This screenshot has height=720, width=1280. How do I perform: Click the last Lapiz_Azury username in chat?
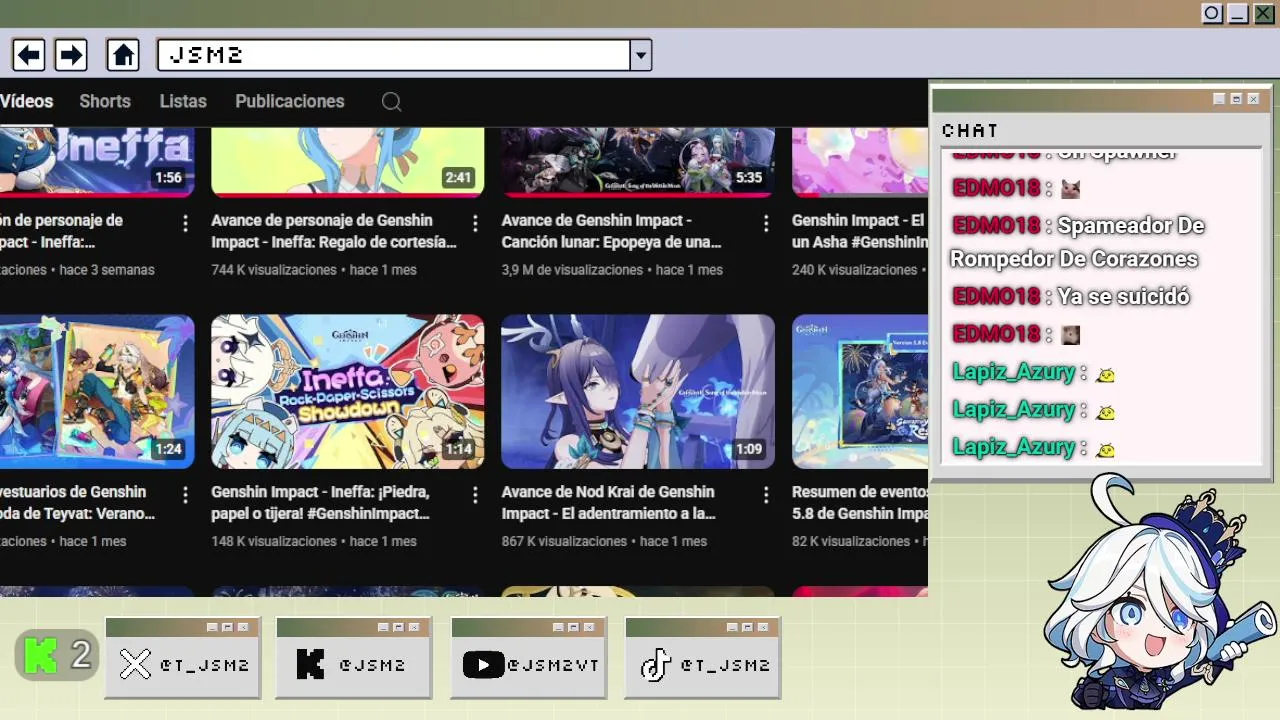1013,447
